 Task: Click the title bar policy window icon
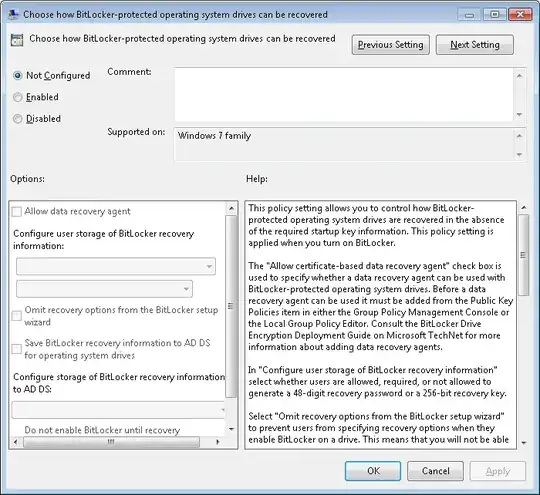[x=13, y=14]
